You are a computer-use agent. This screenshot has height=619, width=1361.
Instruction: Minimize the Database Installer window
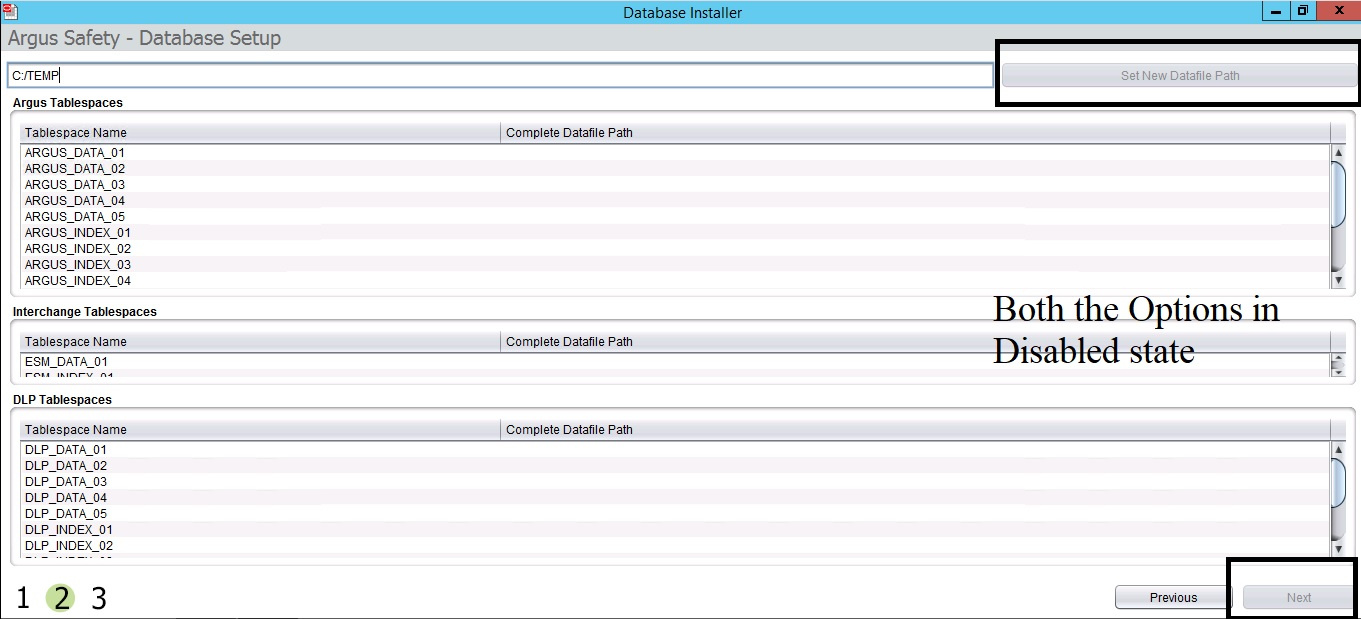(x=1275, y=11)
